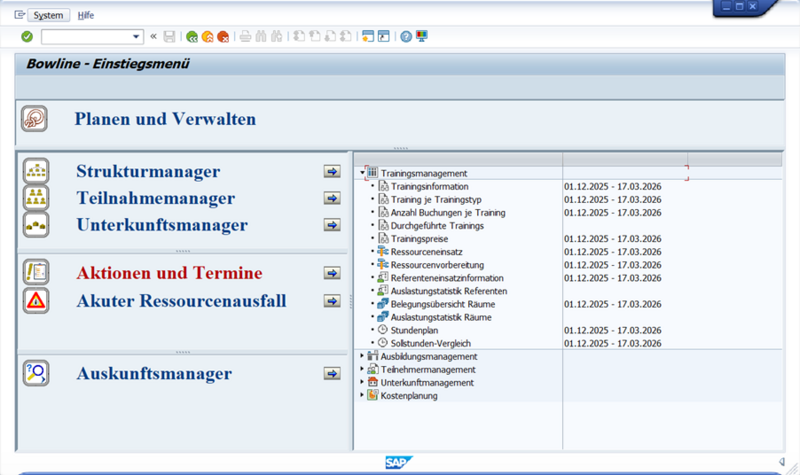This screenshot has width=800, height=475.
Task: Select Durchgeführte Trainings entry
Action: point(437,226)
